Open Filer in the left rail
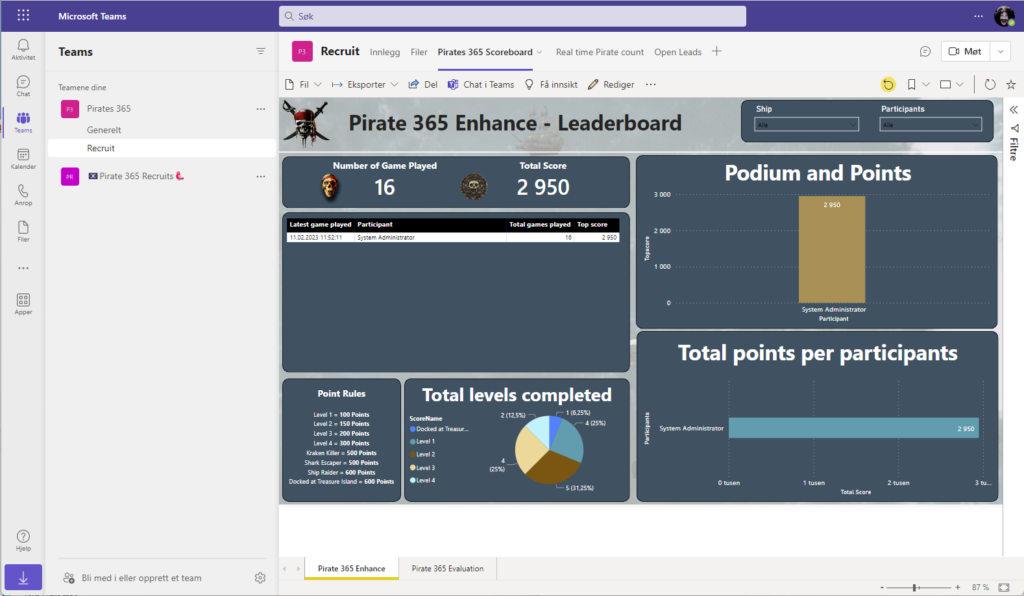Screen dimensions: 1024x596 coord(23,231)
